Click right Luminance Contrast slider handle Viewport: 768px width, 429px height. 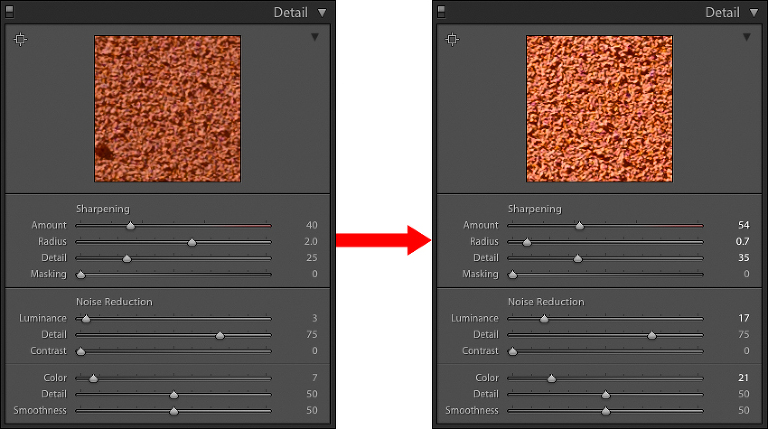513,352
